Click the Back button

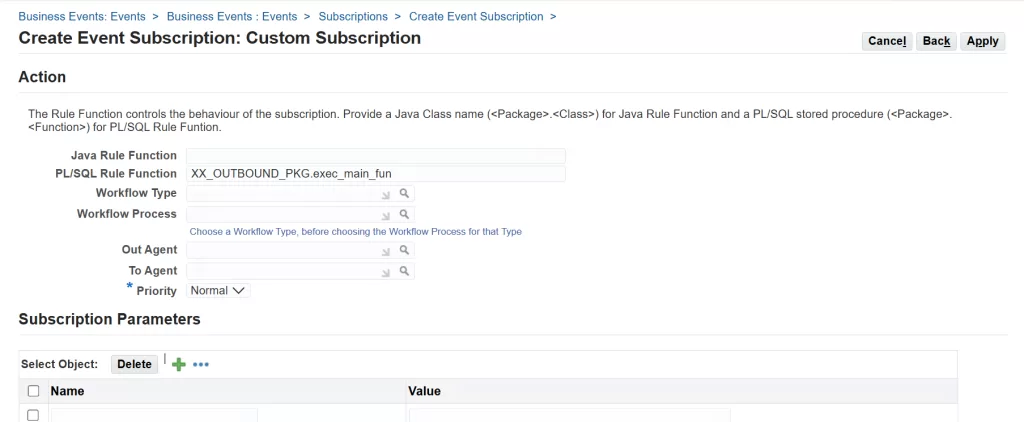tap(936, 41)
